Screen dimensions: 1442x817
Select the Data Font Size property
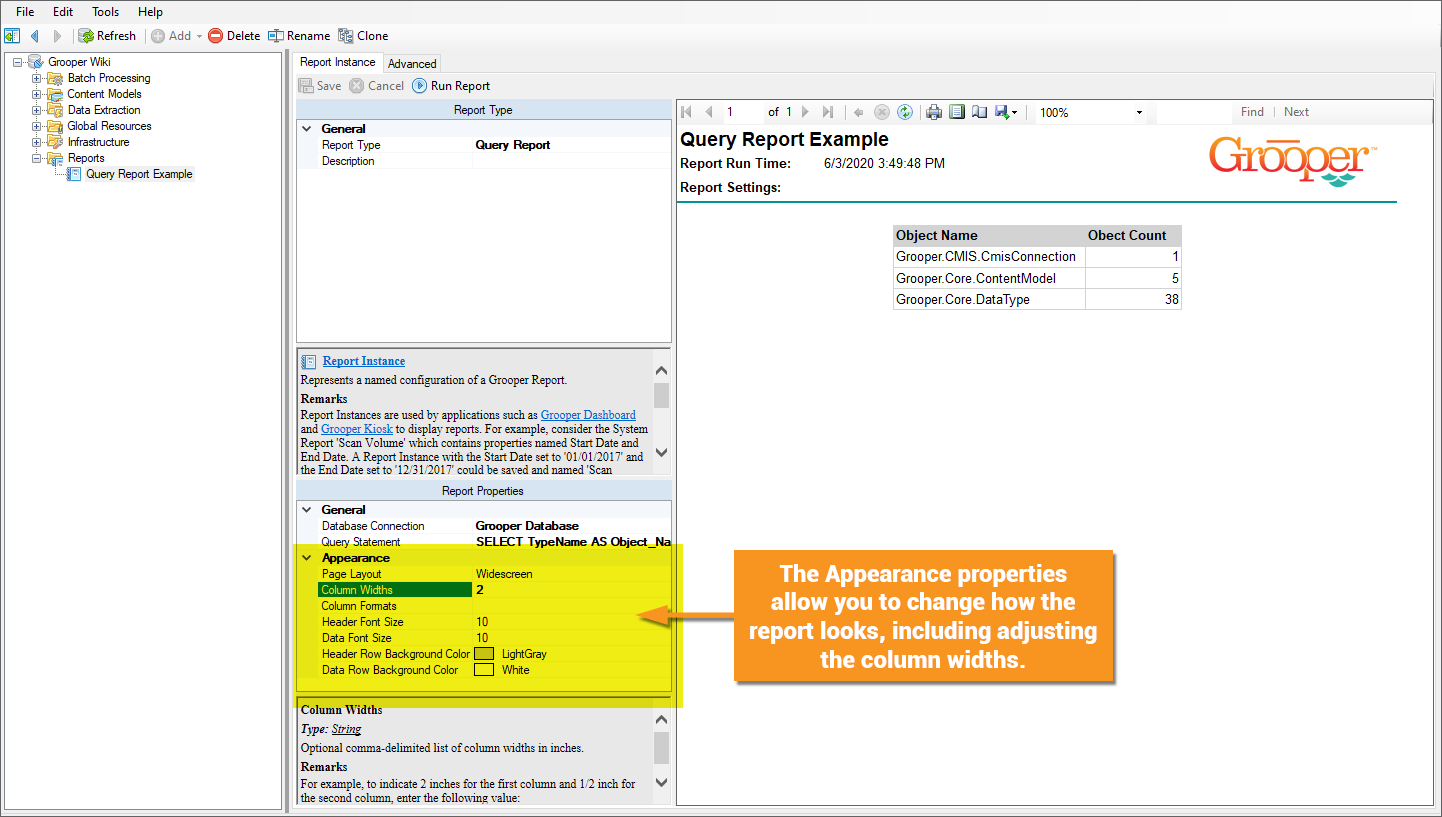[484, 638]
